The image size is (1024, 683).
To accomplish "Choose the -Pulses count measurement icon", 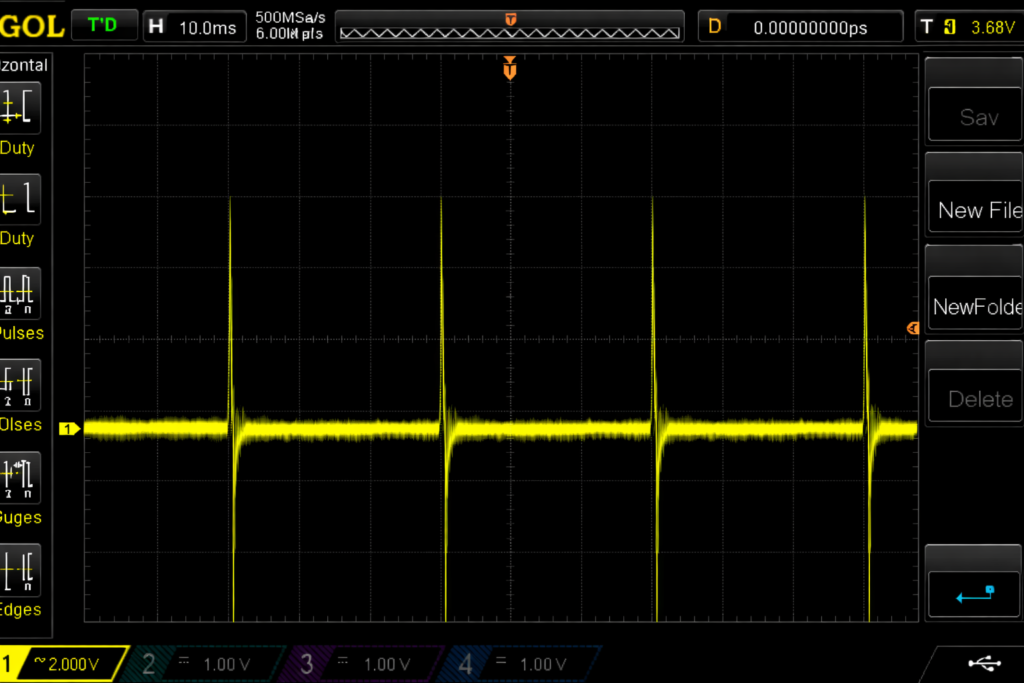I will (19, 384).
